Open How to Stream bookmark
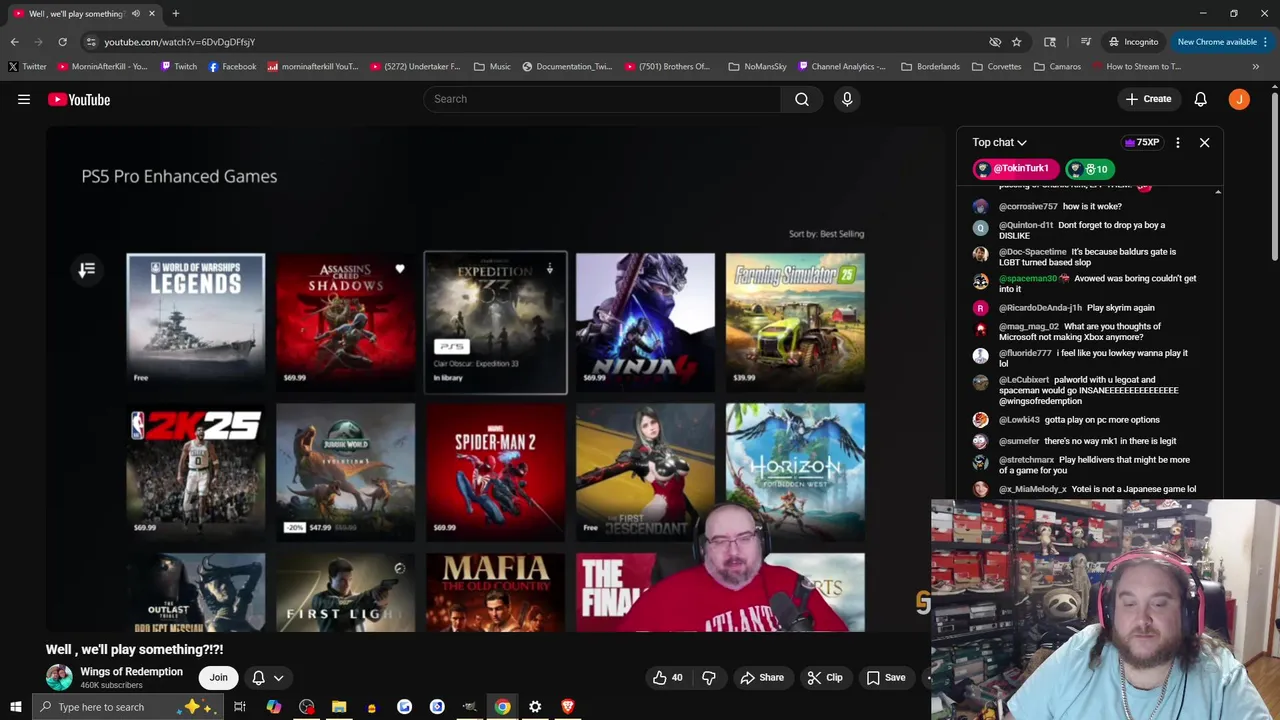 (x=1136, y=67)
